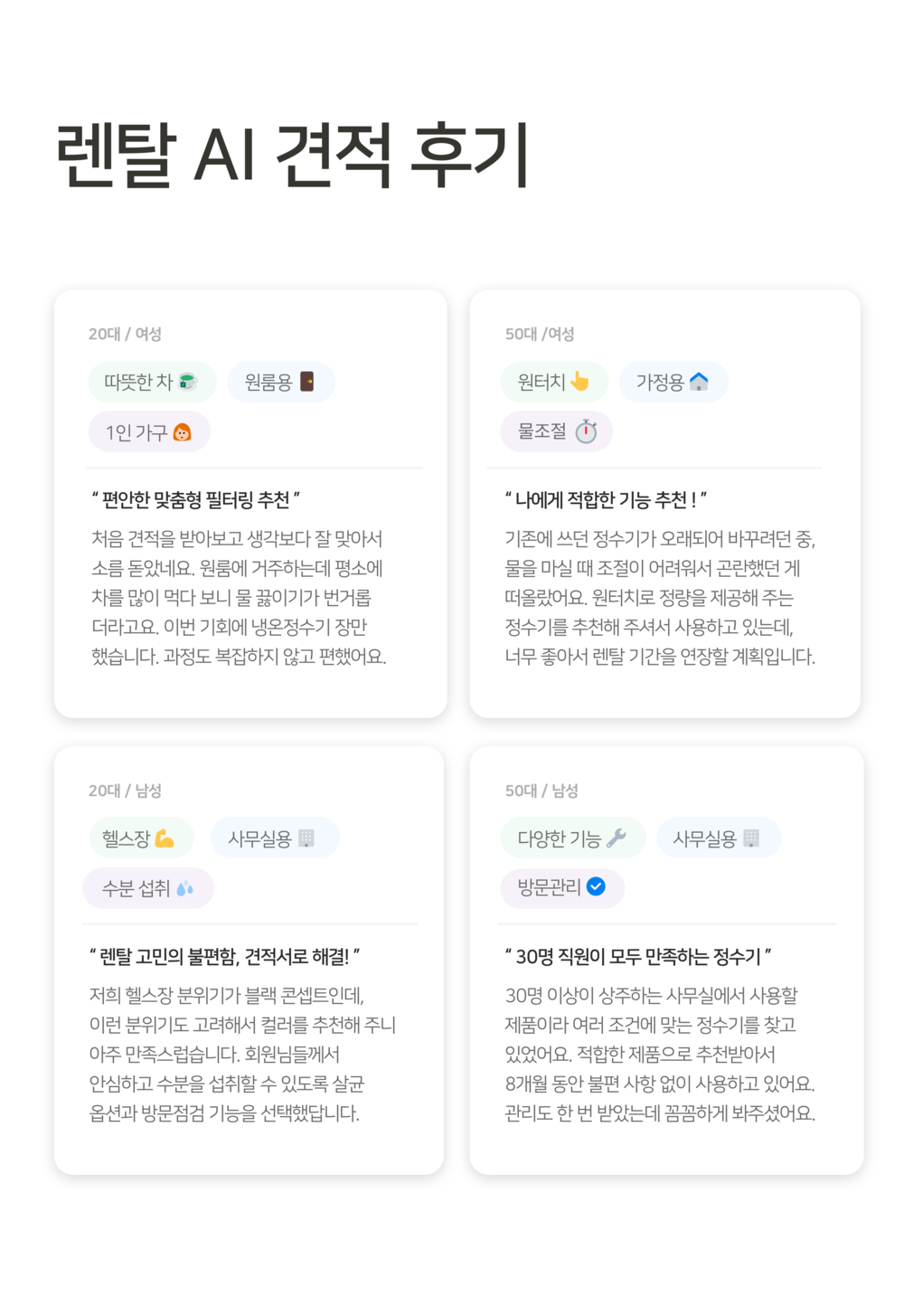This screenshot has height=1316, width=904.
Task: Click the face icon in 1인 가구 tag
Action: [x=182, y=432]
